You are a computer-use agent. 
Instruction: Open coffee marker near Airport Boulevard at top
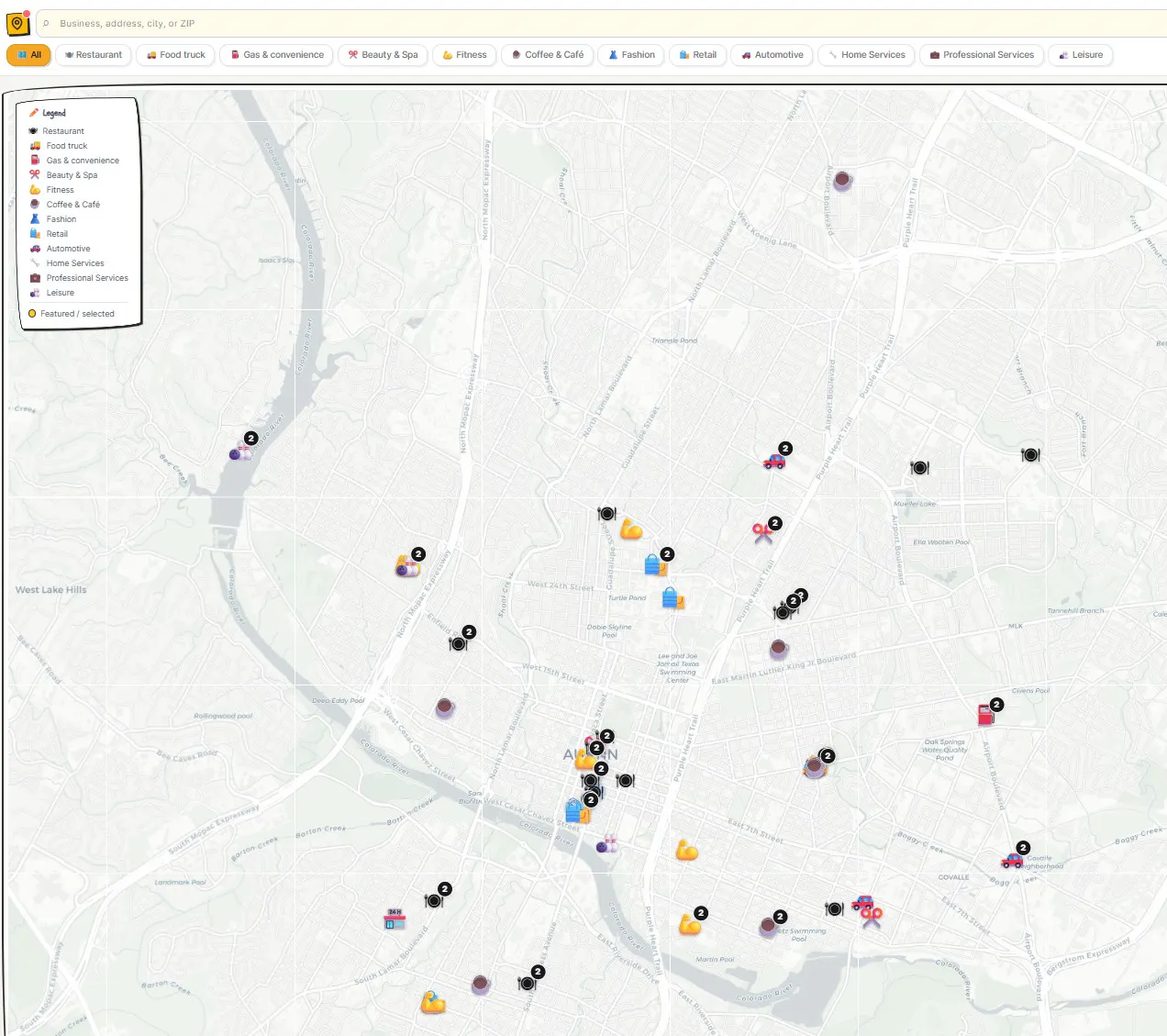842,180
